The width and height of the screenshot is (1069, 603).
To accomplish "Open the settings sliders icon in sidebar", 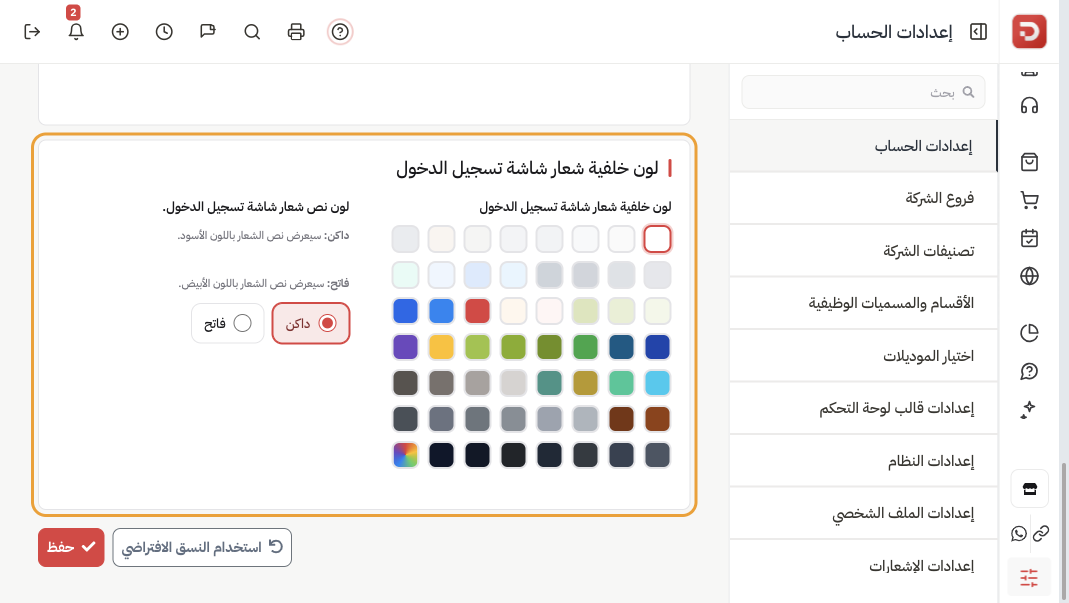I will (x=1029, y=578).
